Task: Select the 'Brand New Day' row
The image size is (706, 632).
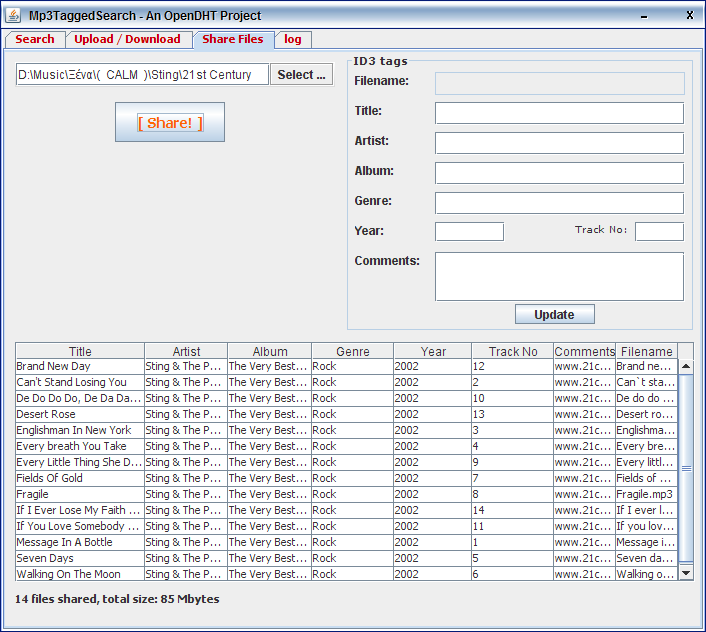Action: coord(346,366)
